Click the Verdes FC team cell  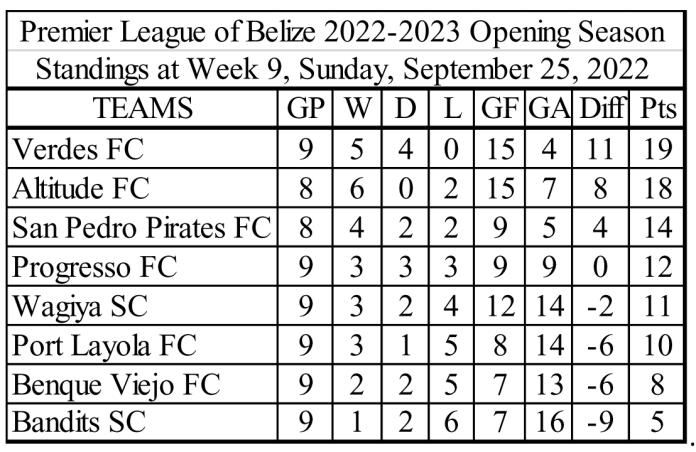click(142, 149)
